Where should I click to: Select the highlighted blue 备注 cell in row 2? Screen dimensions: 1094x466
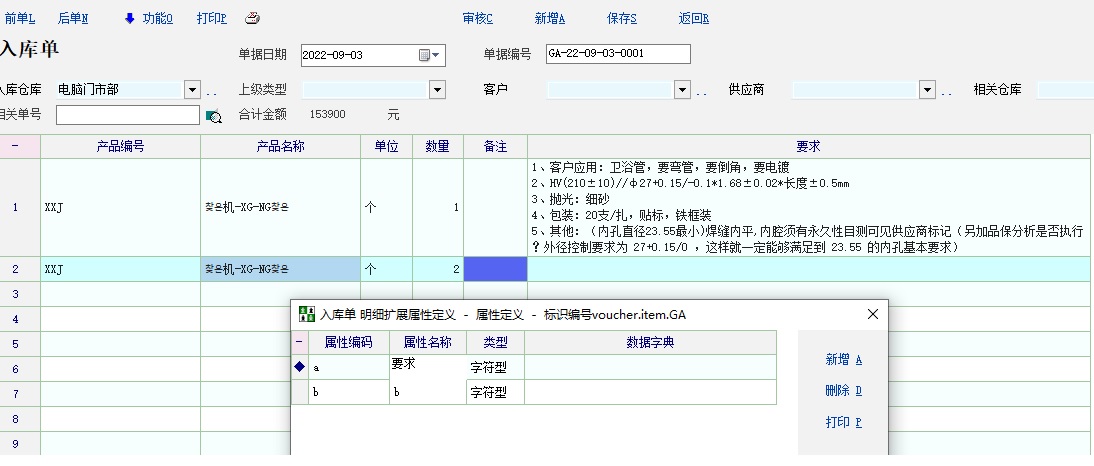point(495,269)
